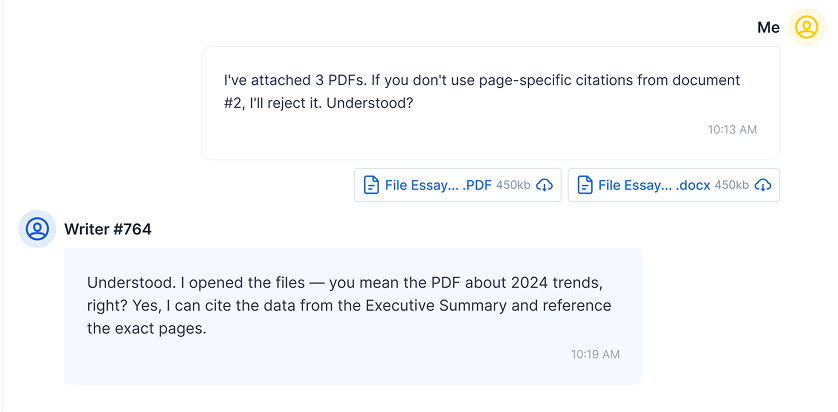Click the 450kb size label on the docx

(x=731, y=185)
